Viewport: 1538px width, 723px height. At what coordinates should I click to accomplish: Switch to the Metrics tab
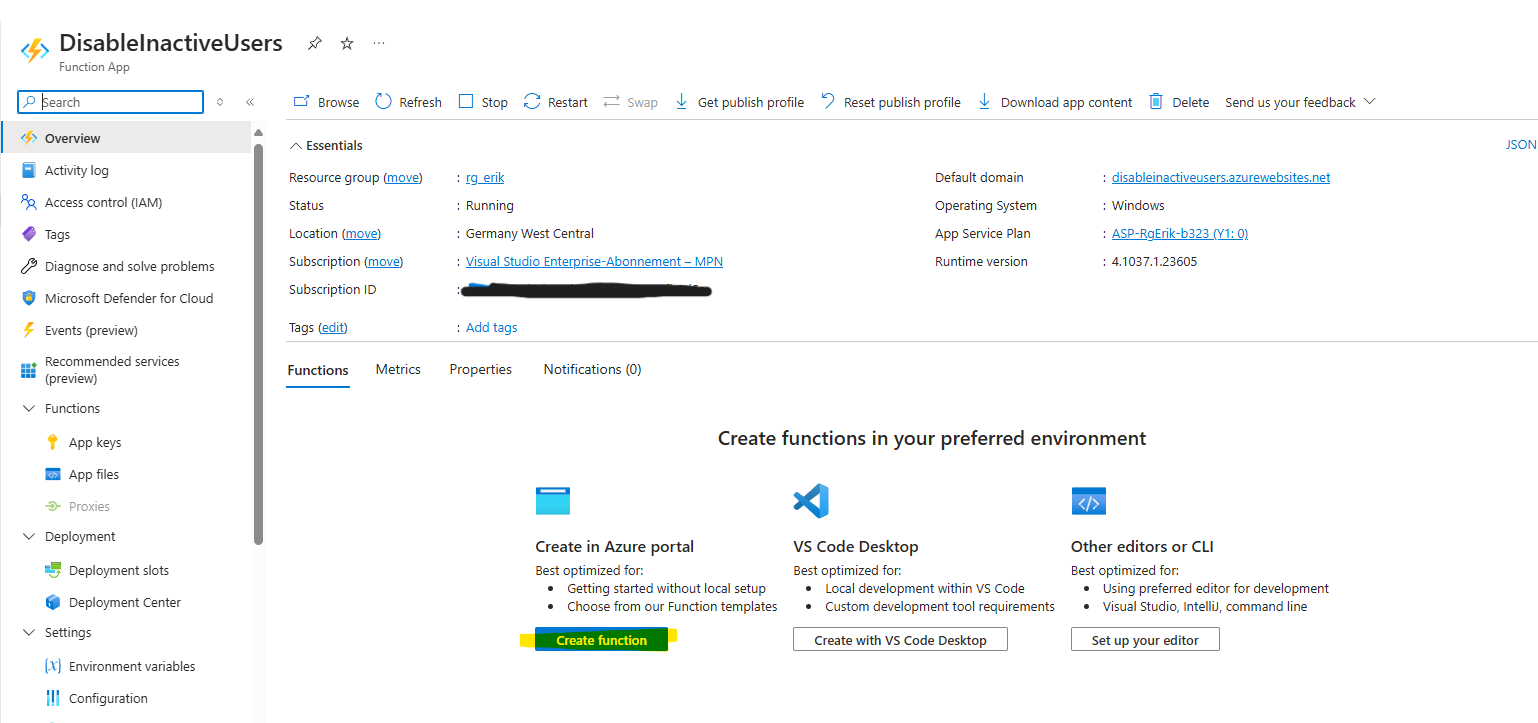click(398, 369)
